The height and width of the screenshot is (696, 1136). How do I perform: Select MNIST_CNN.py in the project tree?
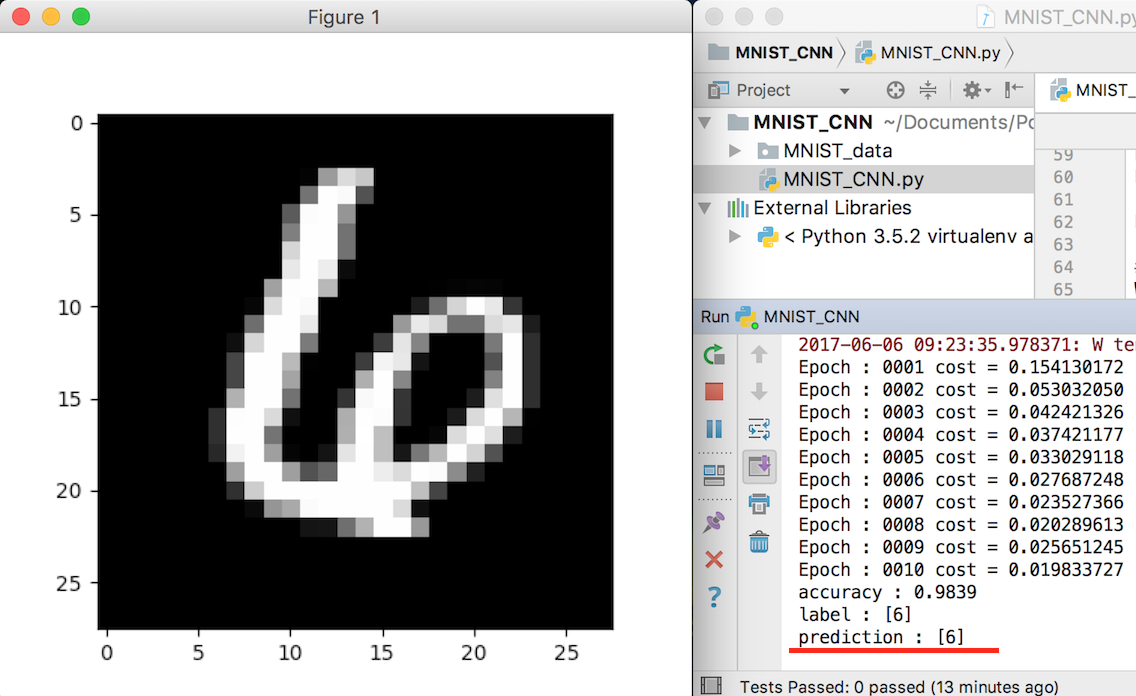pyautogui.click(x=864, y=179)
